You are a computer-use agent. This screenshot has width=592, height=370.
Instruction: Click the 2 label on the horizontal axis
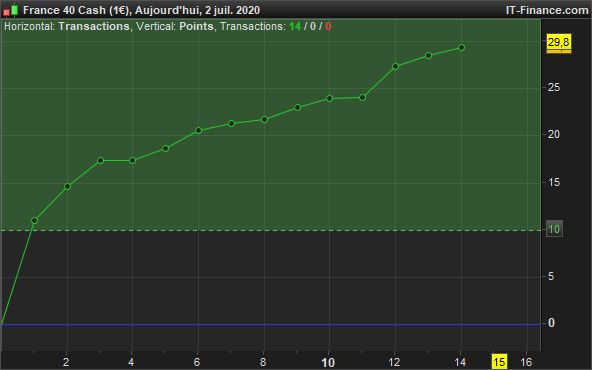point(66,362)
